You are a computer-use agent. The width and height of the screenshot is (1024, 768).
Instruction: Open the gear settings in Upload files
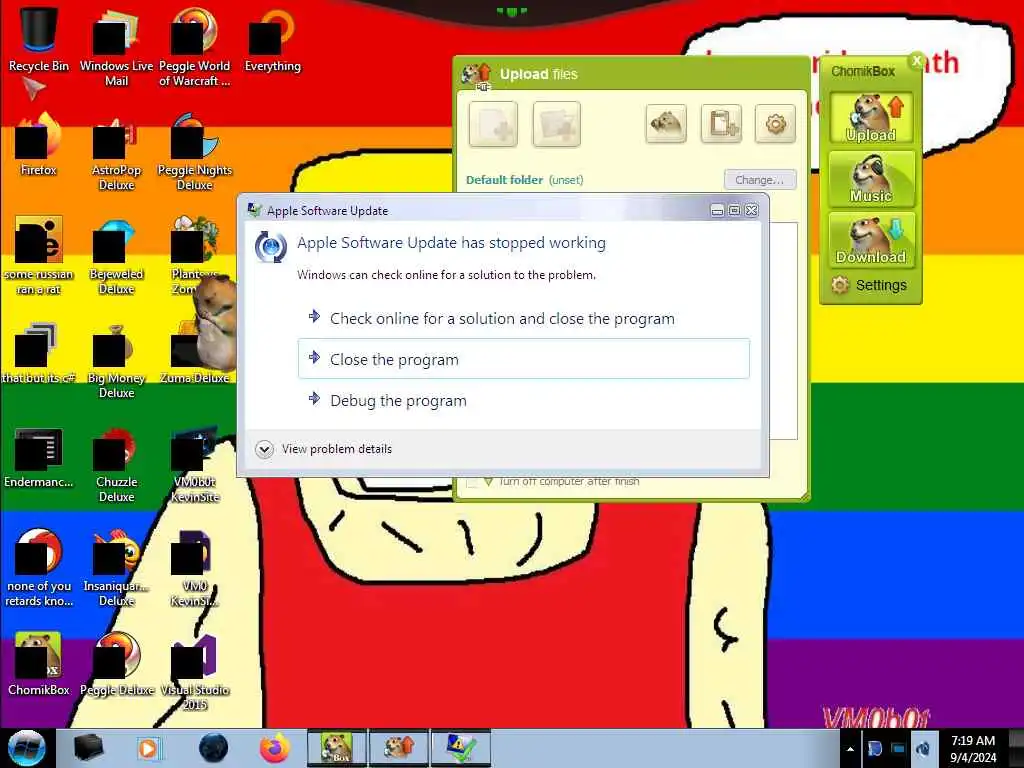[x=775, y=123]
